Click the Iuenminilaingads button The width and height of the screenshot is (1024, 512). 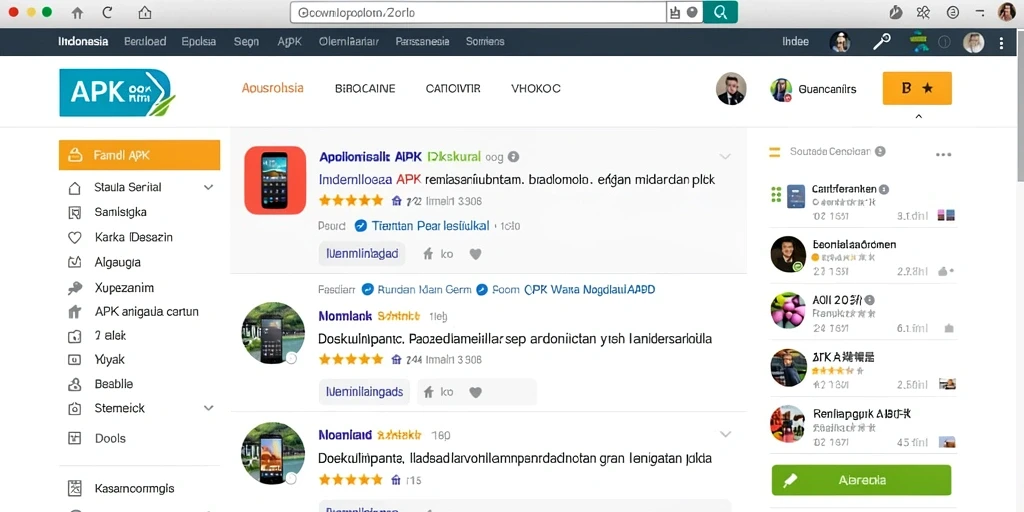pos(364,392)
